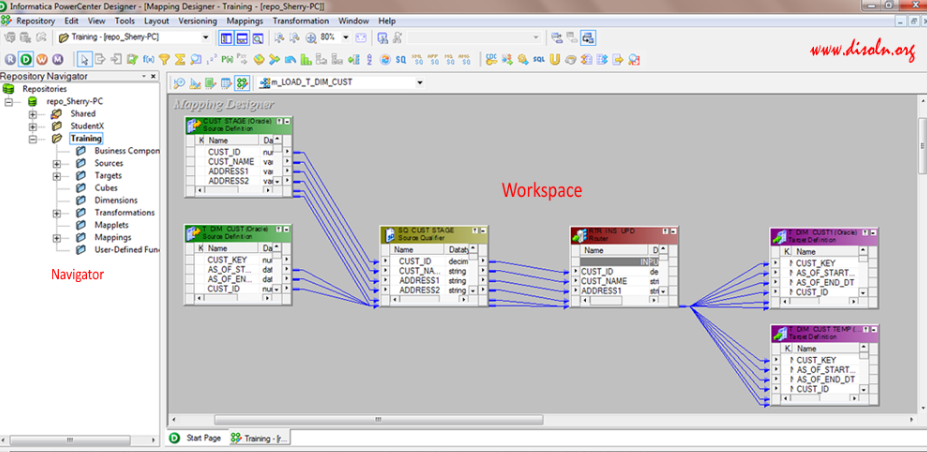
Task: Select the Stored Procedure P(x) icon
Action: tap(227, 59)
